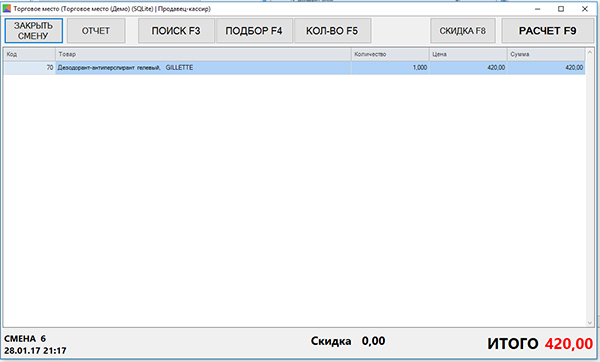Close the Торговое место window
Image resolution: width=600 pixels, height=362 pixels.
coord(585,9)
